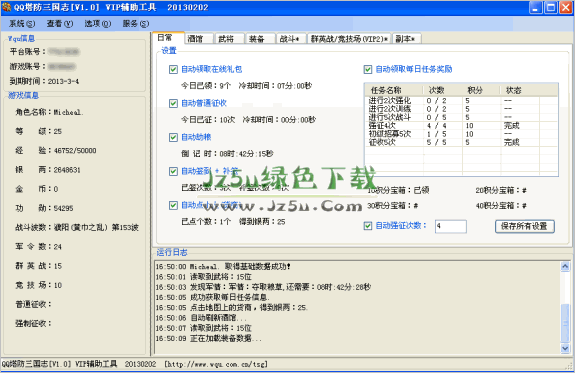Open the 系统 menu

click(x=22, y=24)
